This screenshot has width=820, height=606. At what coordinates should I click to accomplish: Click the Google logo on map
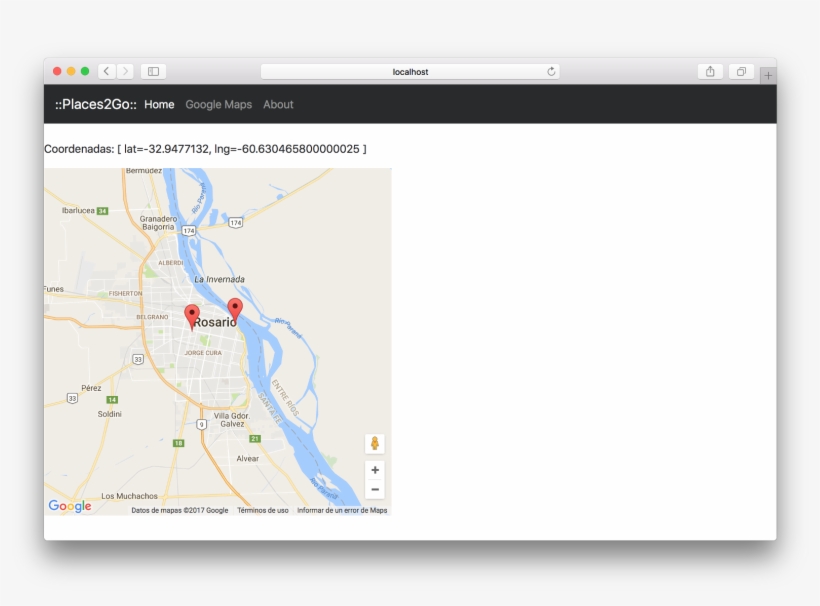tap(70, 506)
